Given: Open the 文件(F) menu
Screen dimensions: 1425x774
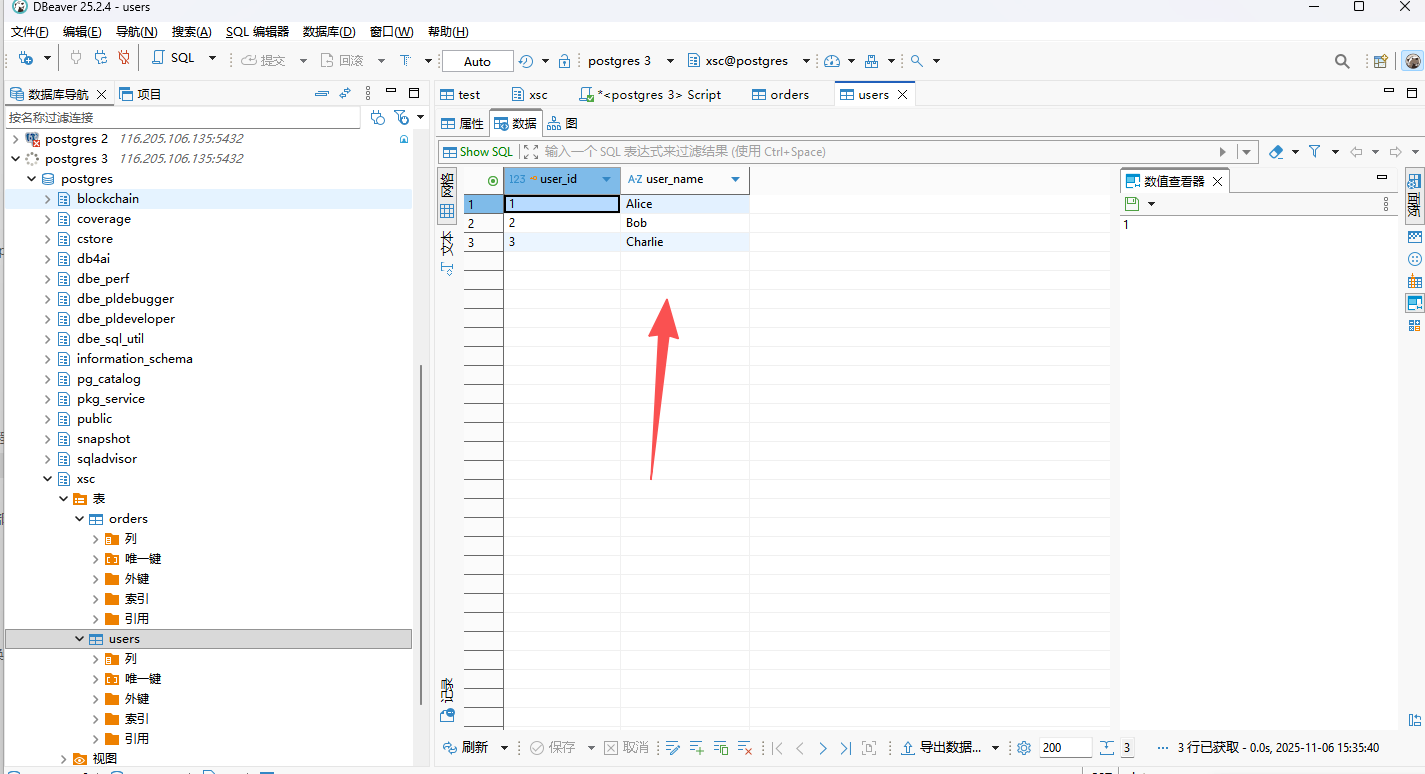Looking at the screenshot, I should click(x=30, y=32).
